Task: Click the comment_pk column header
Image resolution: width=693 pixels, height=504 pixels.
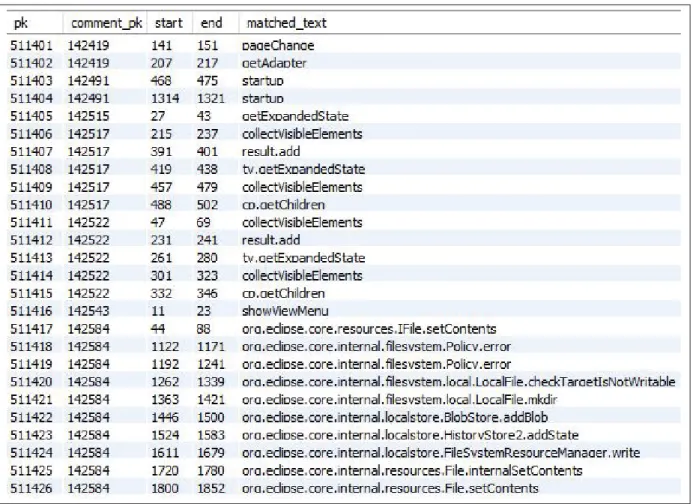Action: [x=107, y=23]
